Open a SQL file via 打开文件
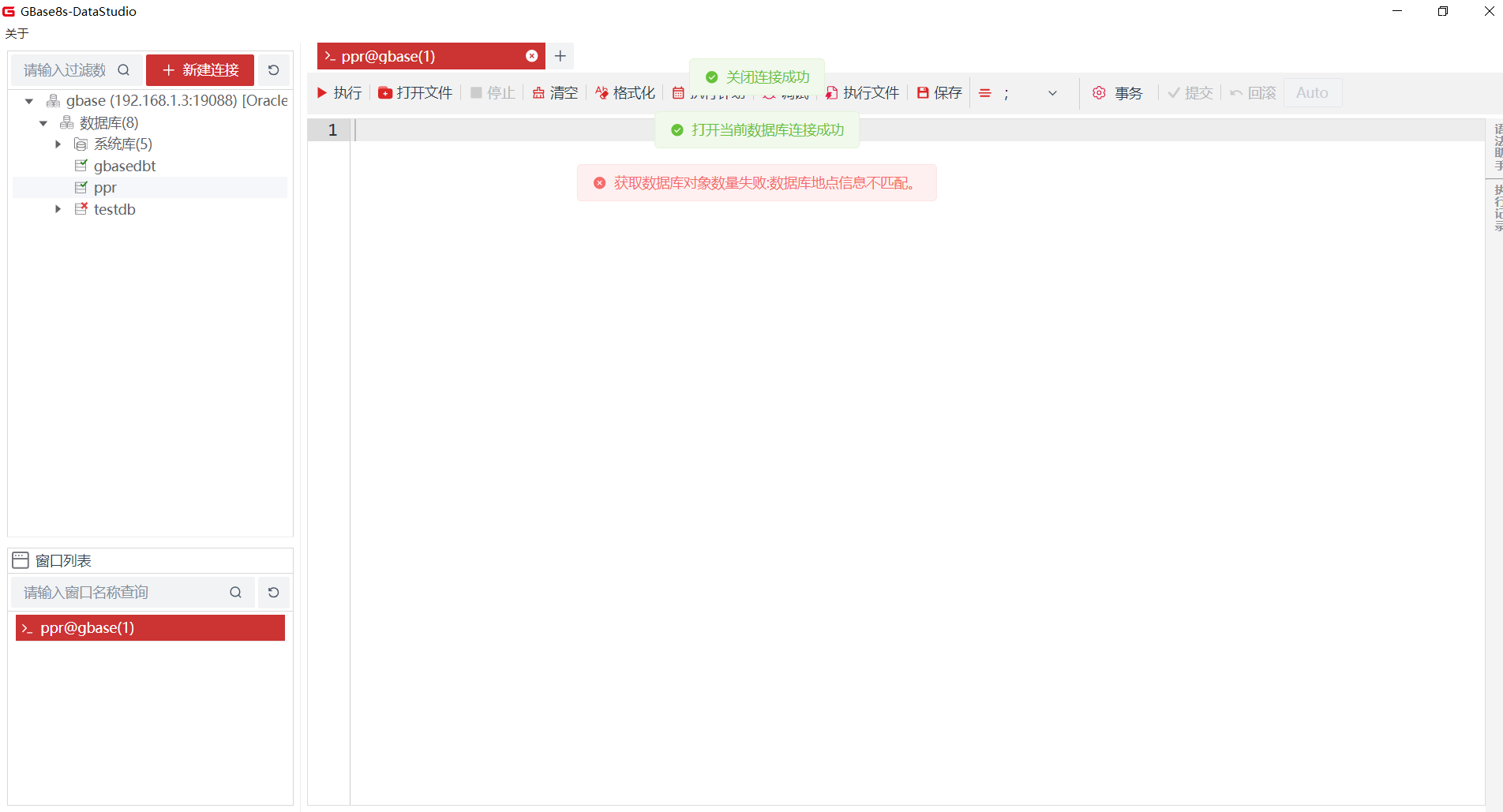Screen dimensions: 1503x812 pyautogui.click(x=415, y=93)
